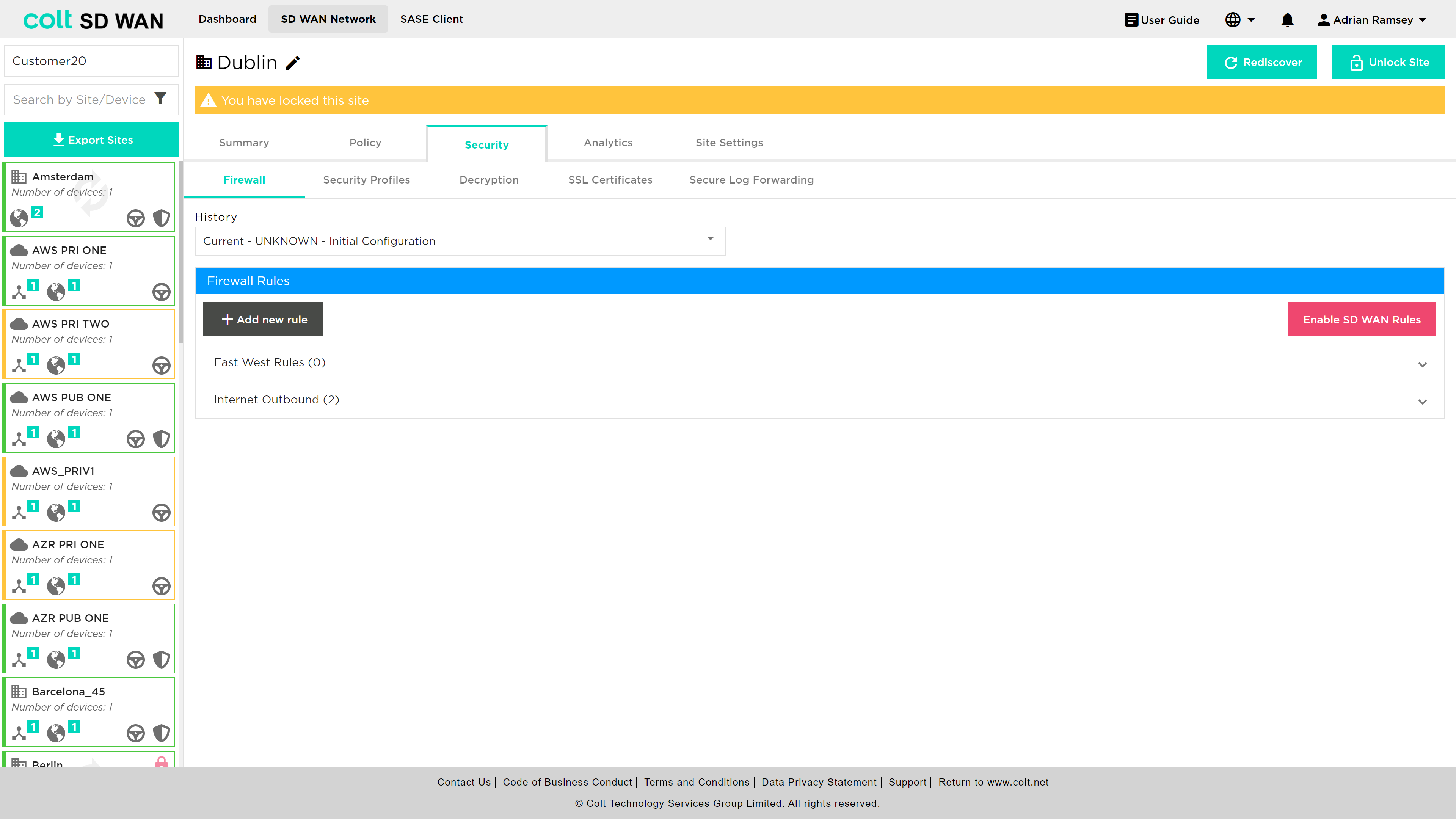This screenshot has height=819, width=1456.
Task: Open the User Guide link
Action: (x=1162, y=20)
